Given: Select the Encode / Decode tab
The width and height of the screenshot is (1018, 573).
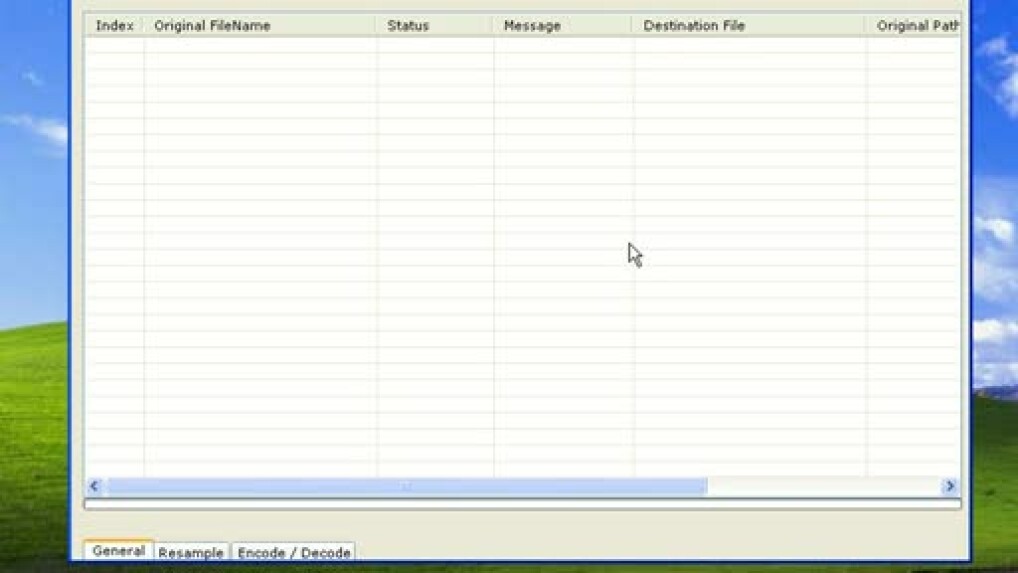Looking at the screenshot, I should (x=294, y=553).
